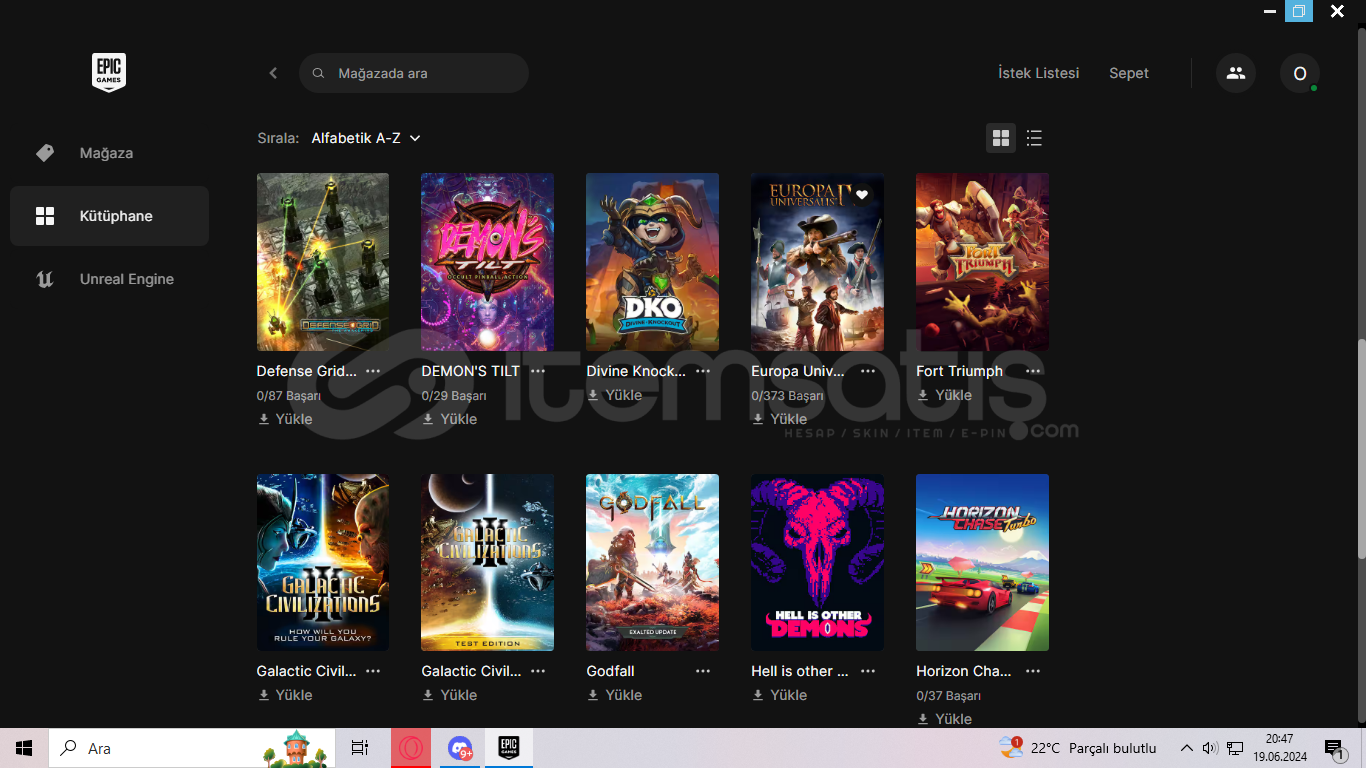
Task: Open the weather widget showing 22°C
Action: (x=1077, y=748)
